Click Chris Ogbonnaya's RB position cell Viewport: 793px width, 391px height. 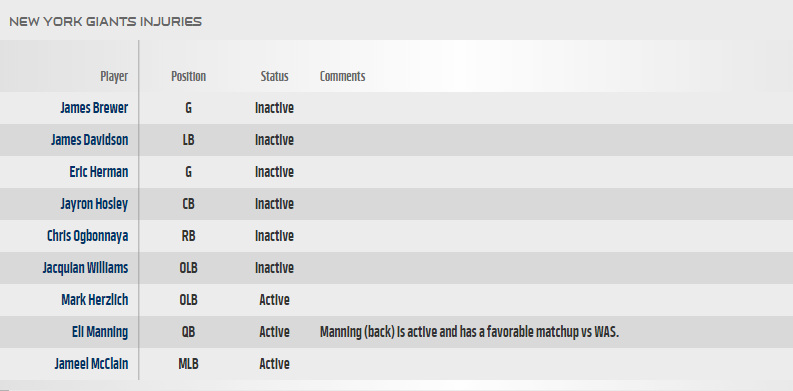coord(188,236)
